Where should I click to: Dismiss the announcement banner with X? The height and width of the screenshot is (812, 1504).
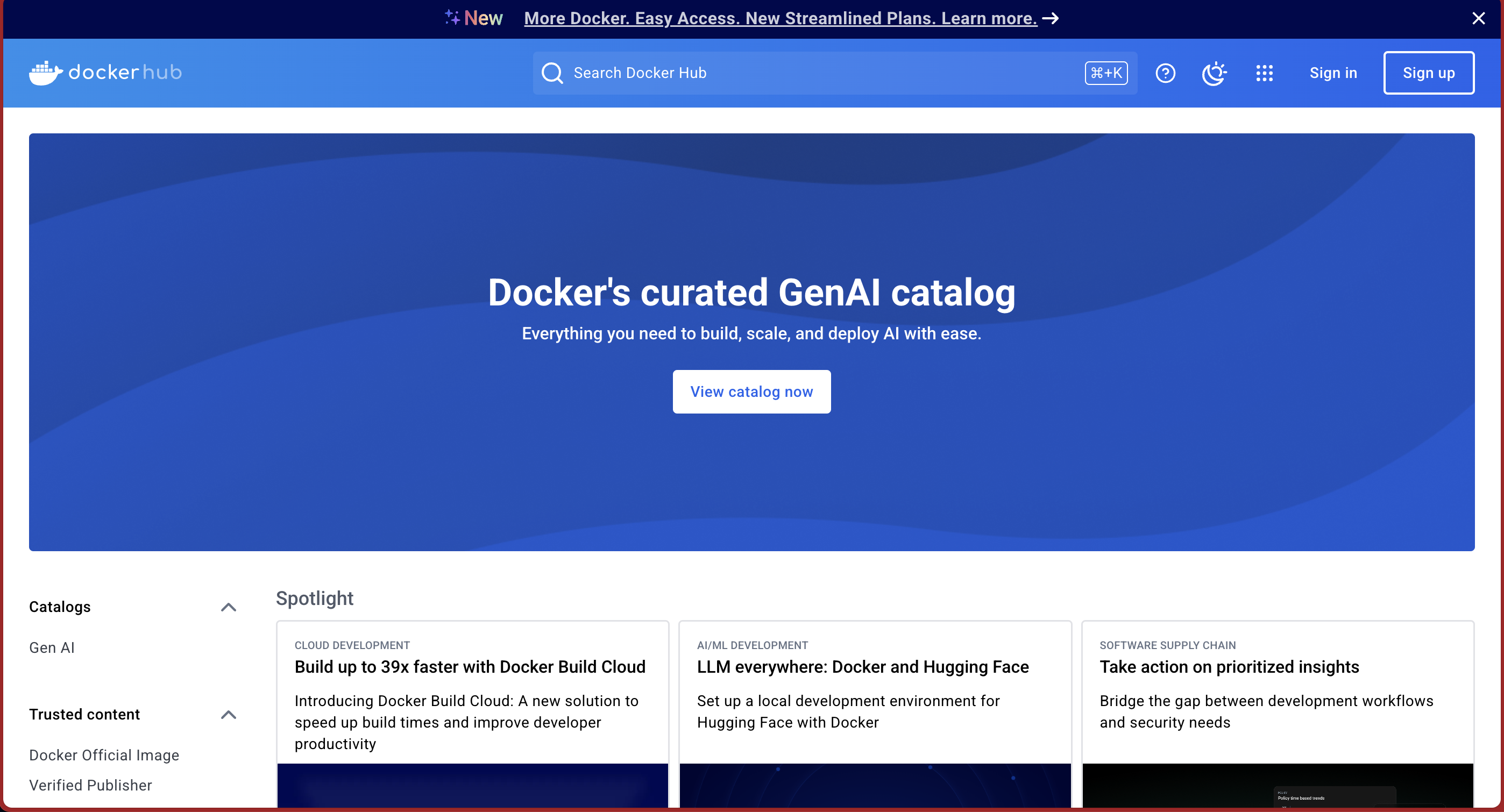coord(1478,19)
